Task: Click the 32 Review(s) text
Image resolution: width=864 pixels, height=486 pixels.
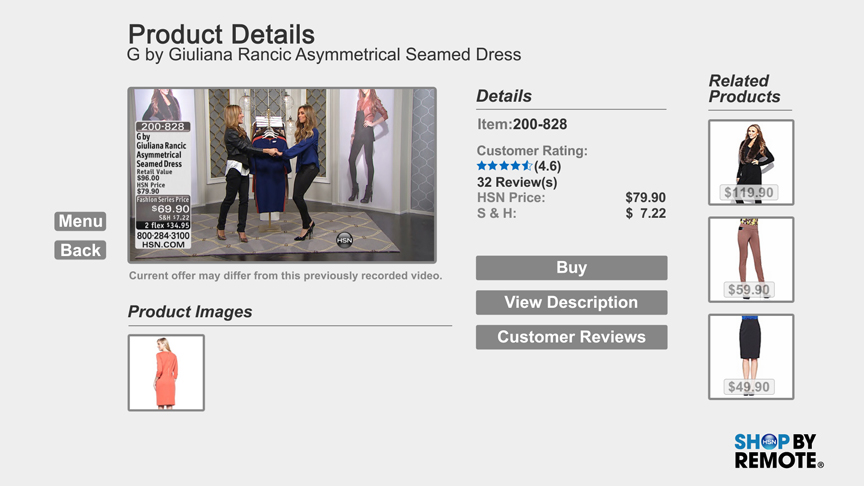Action: 517,182
